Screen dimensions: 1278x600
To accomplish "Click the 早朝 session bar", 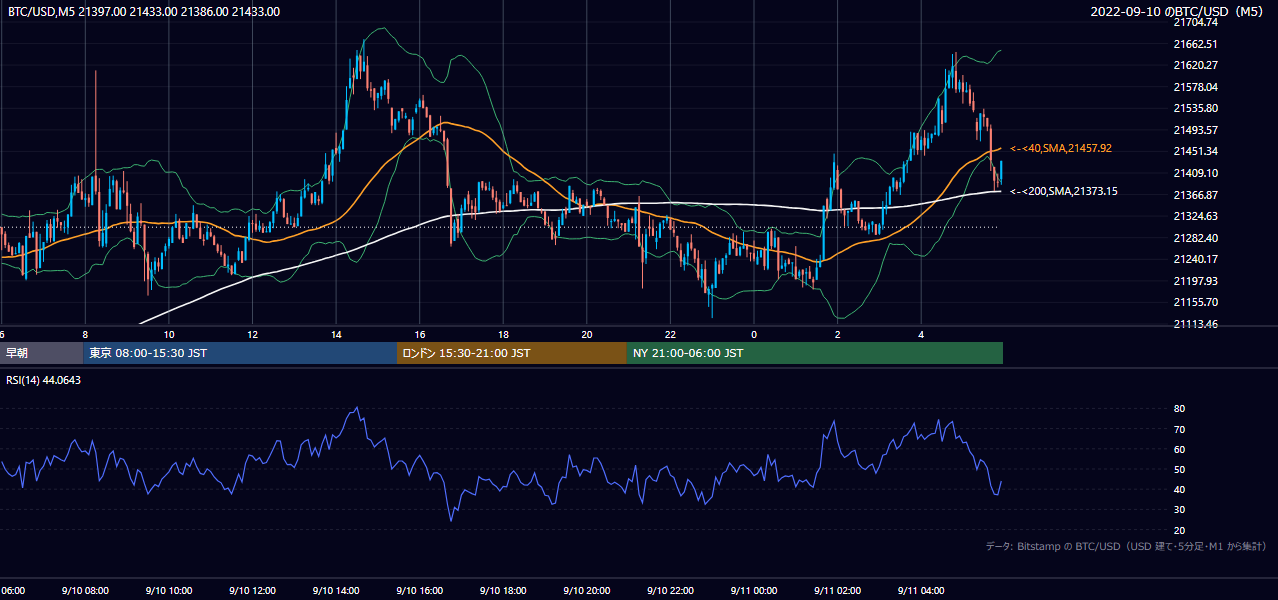I will point(41,353).
